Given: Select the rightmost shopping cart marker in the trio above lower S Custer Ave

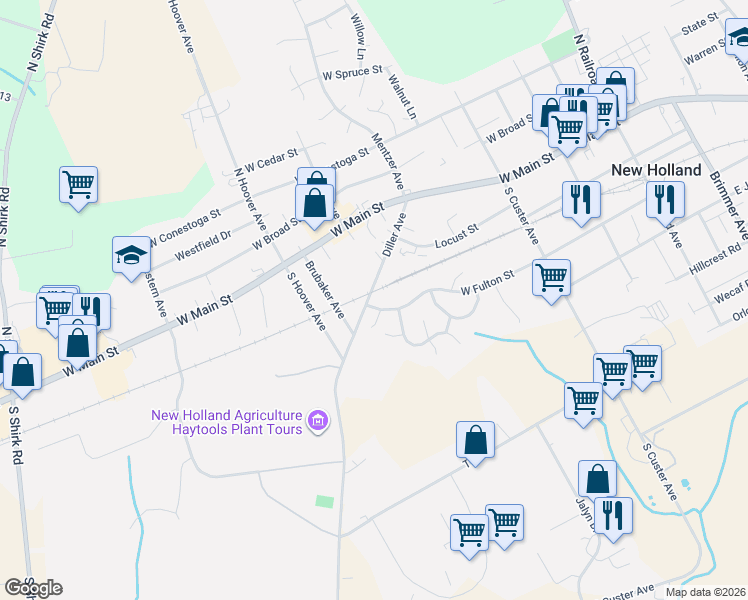Looking at the screenshot, I should (x=646, y=366).
